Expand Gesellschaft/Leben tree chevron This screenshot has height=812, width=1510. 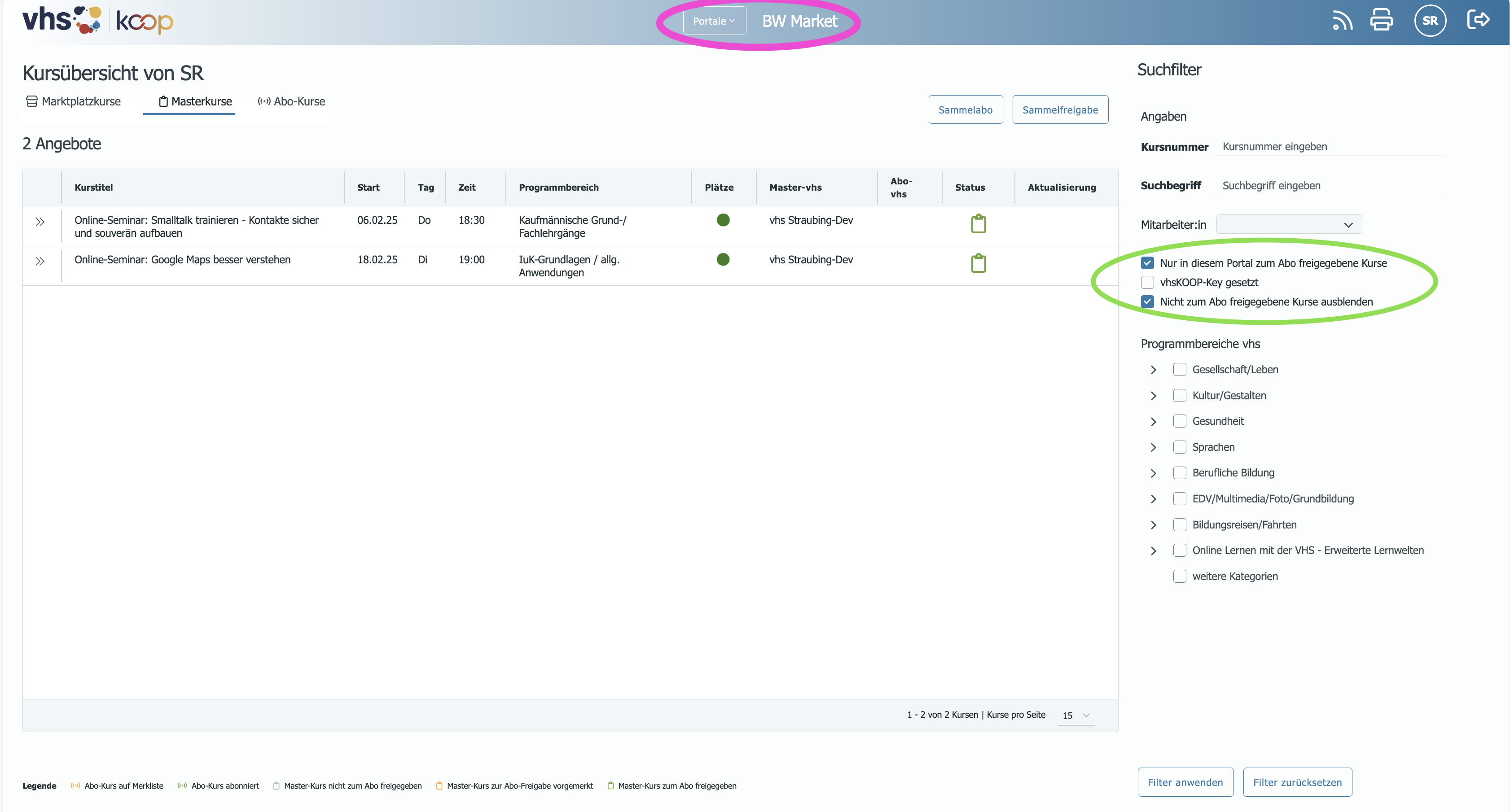click(x=1153, y=370)
